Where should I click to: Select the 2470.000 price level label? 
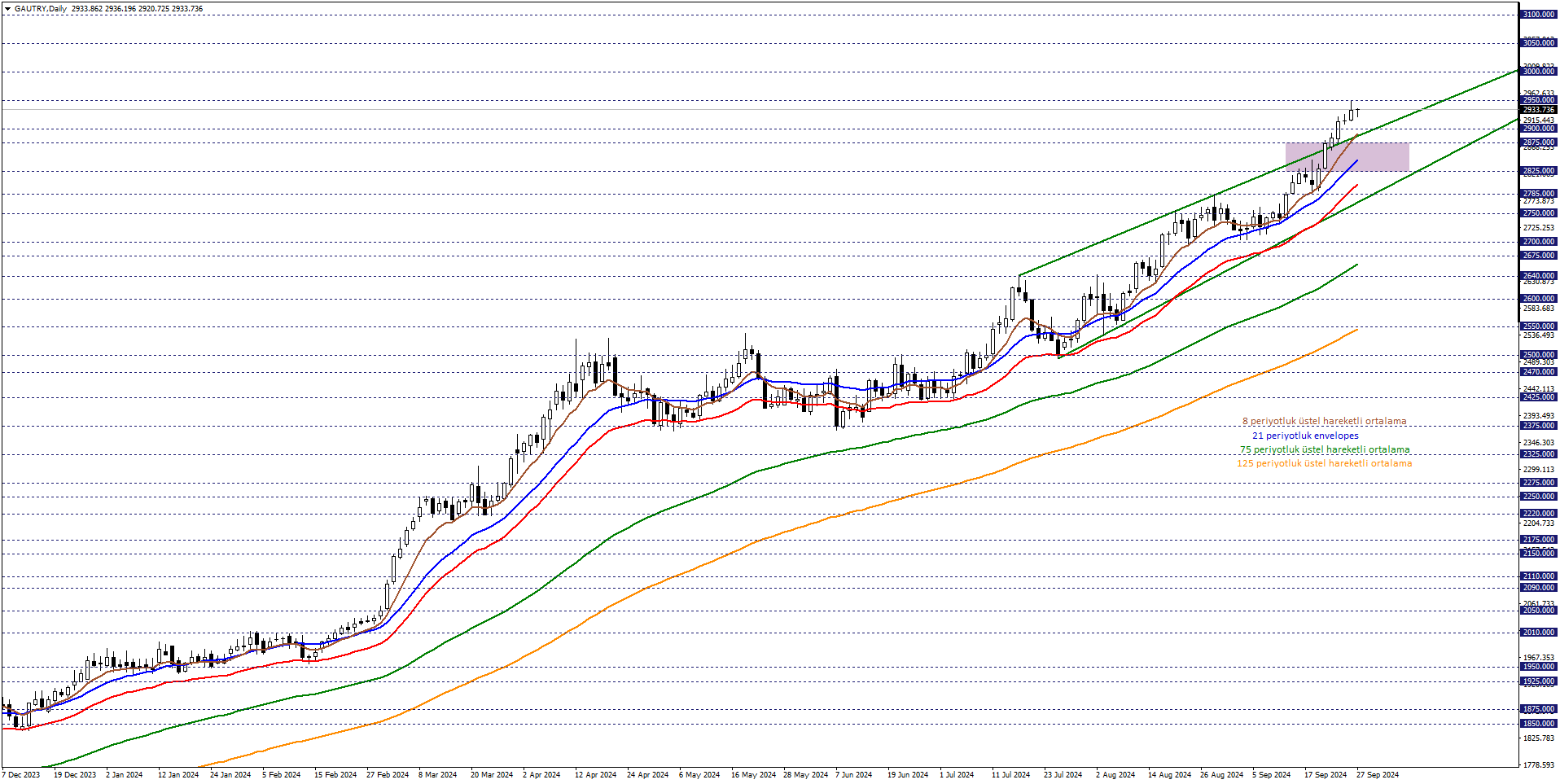(x=1539, y=372)
